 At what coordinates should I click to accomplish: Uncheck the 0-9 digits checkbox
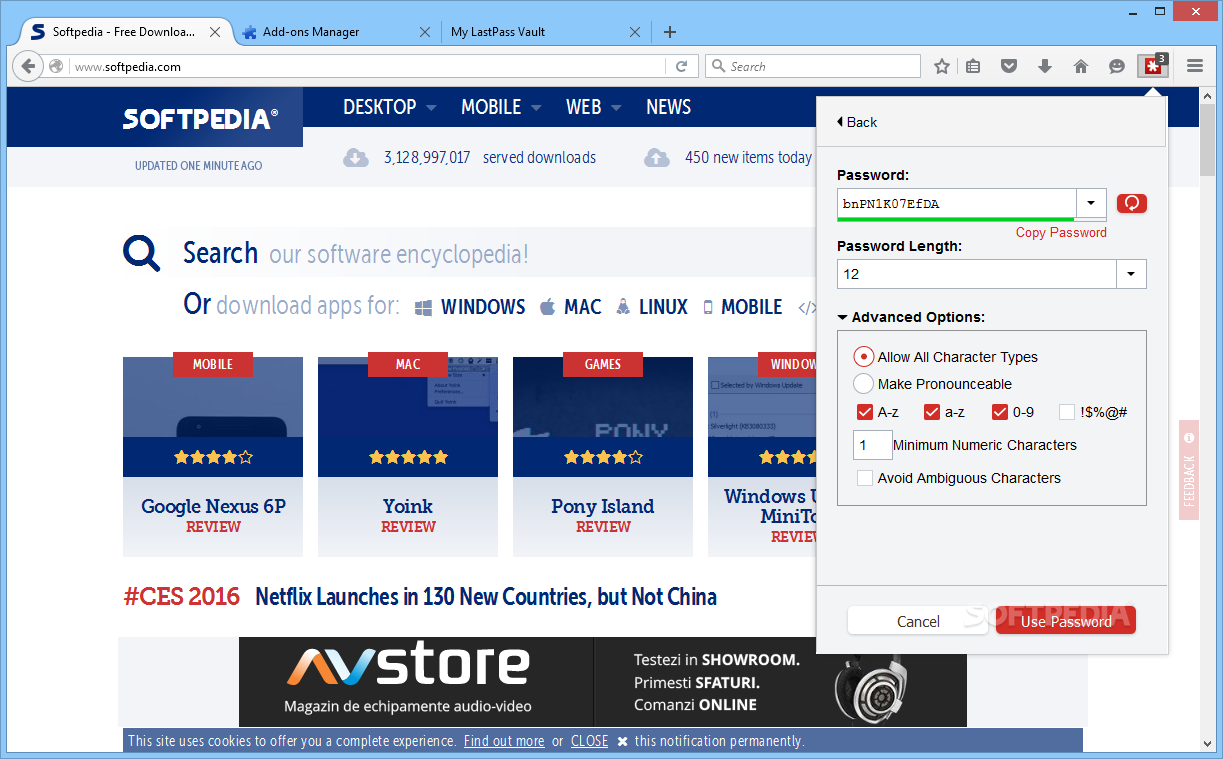click(x=1000, y=412)
